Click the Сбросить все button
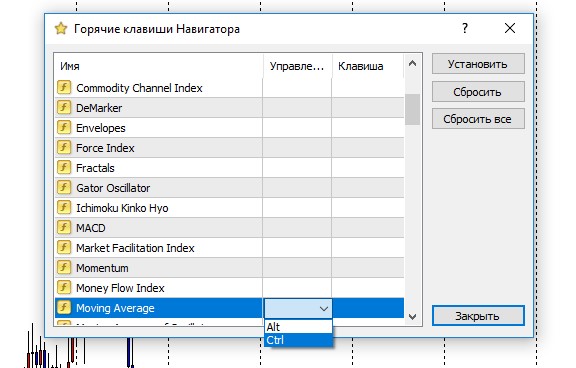The height and width of the screenshot is (368, 576). (x=478, y=119)
